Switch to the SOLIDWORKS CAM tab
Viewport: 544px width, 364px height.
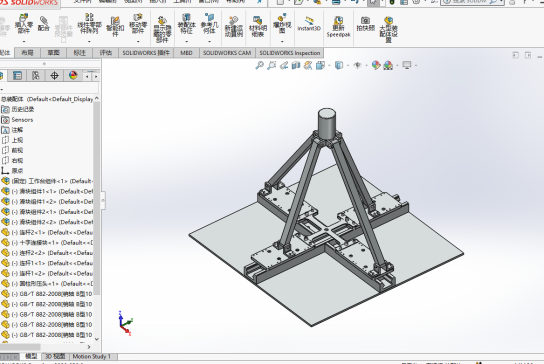point(227,53)
